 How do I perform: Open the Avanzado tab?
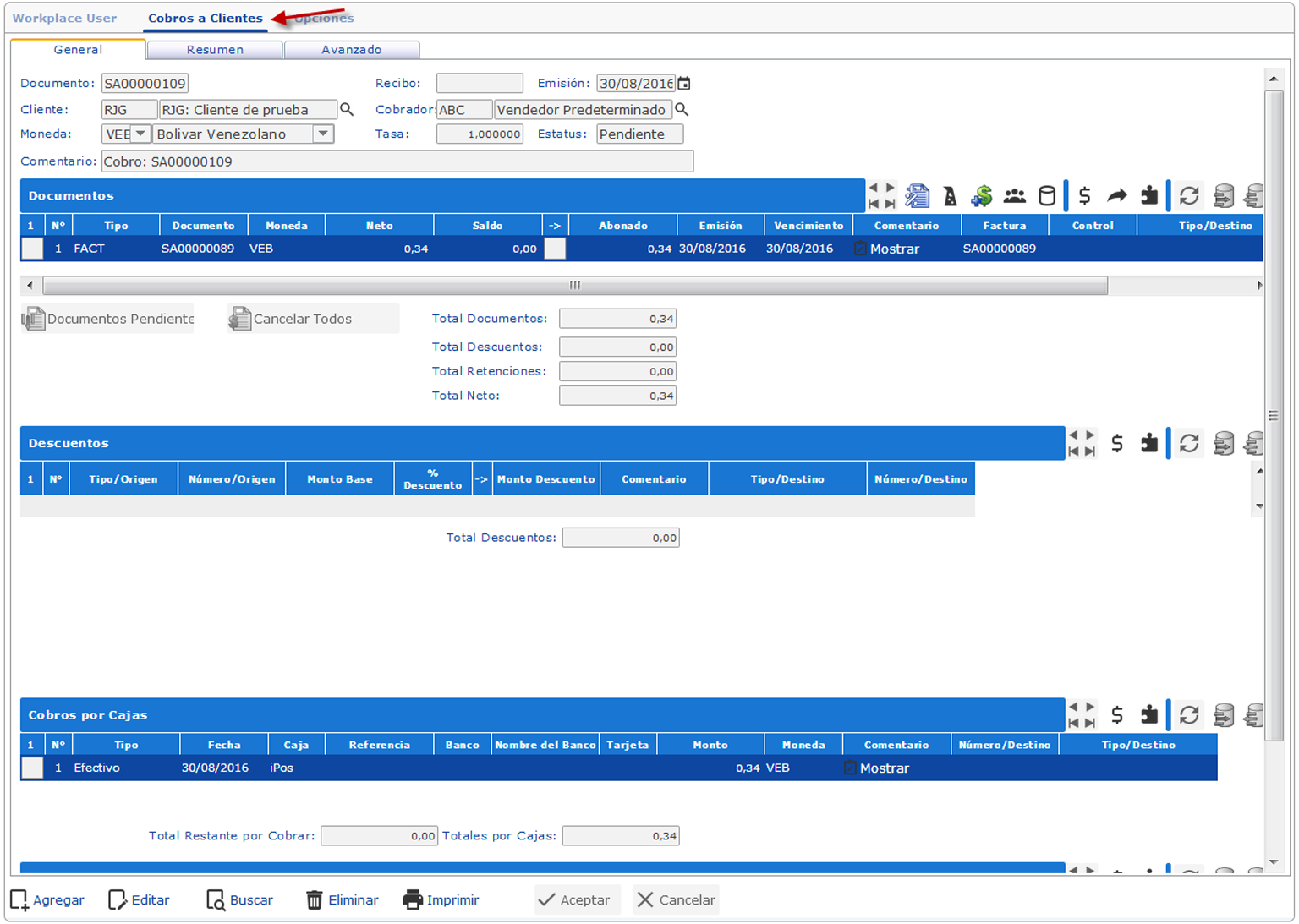click(352, 50)
